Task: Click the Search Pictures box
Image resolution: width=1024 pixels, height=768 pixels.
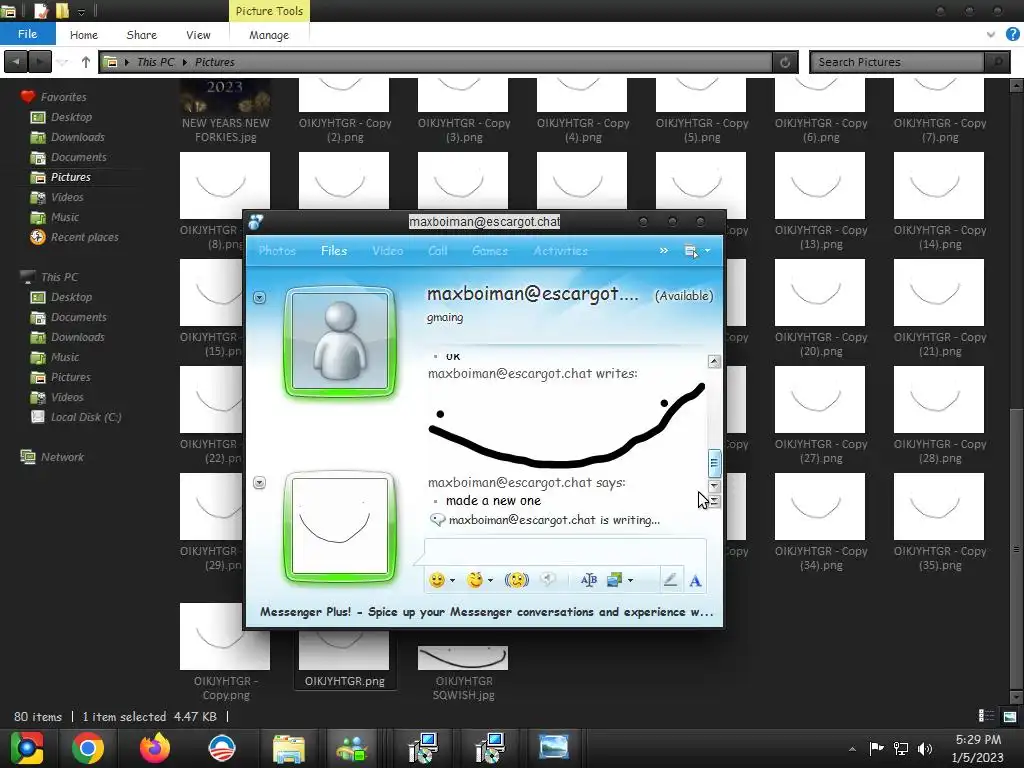Action: pyautogui.click(x=898, y=62)
